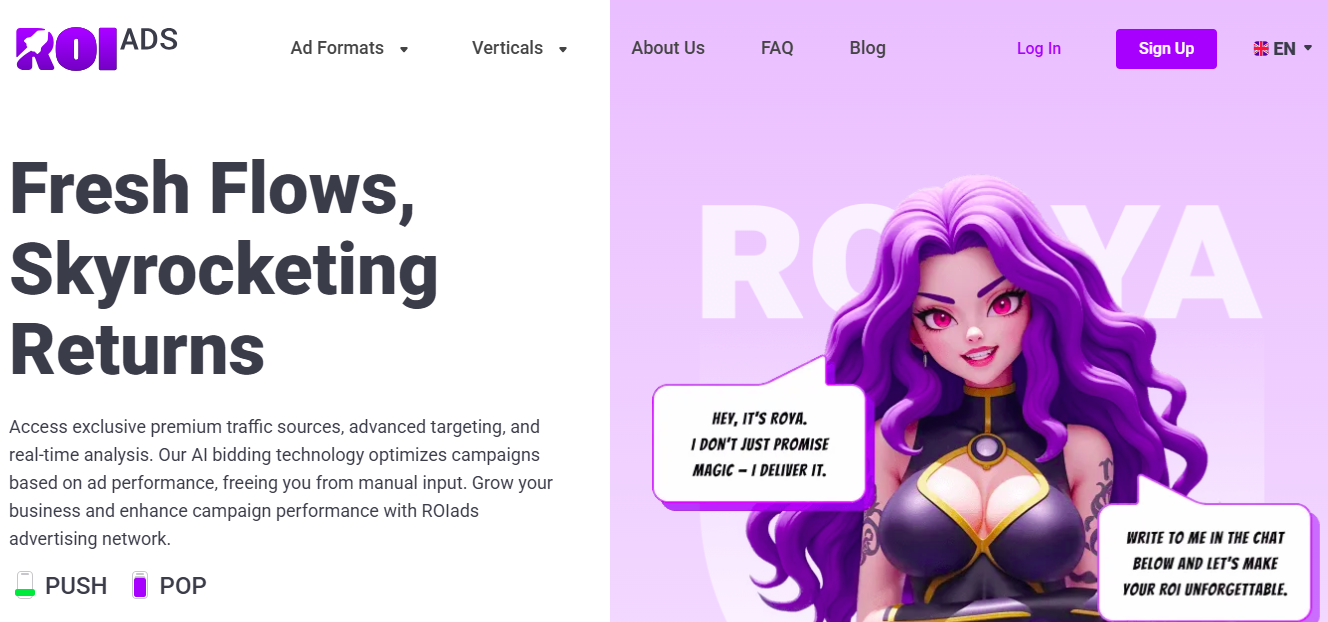Open the Verticals menu
This screenshot has width=1328, height=622.
coord(507,48)
